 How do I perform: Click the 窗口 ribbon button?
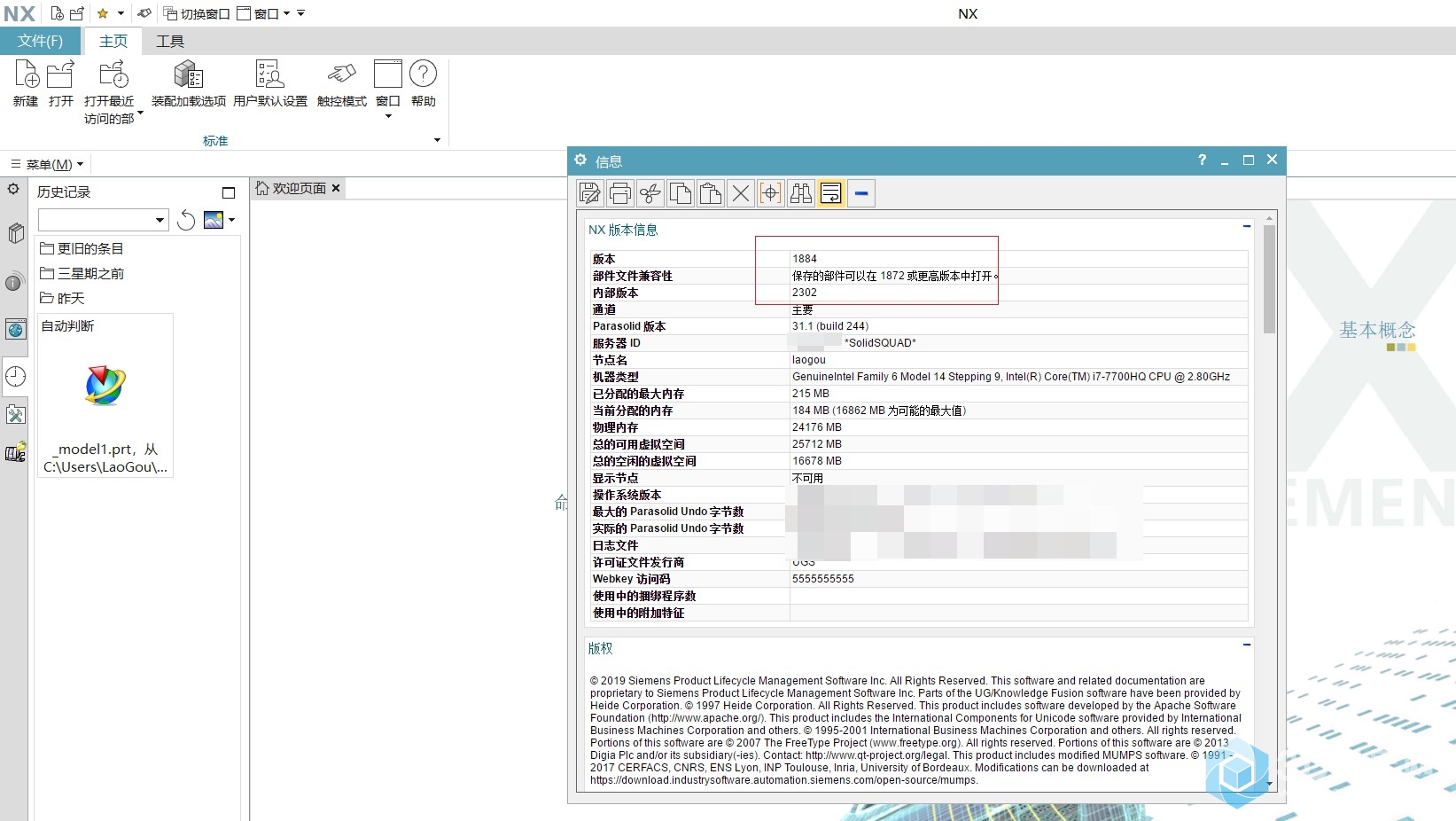pos(388,84)
